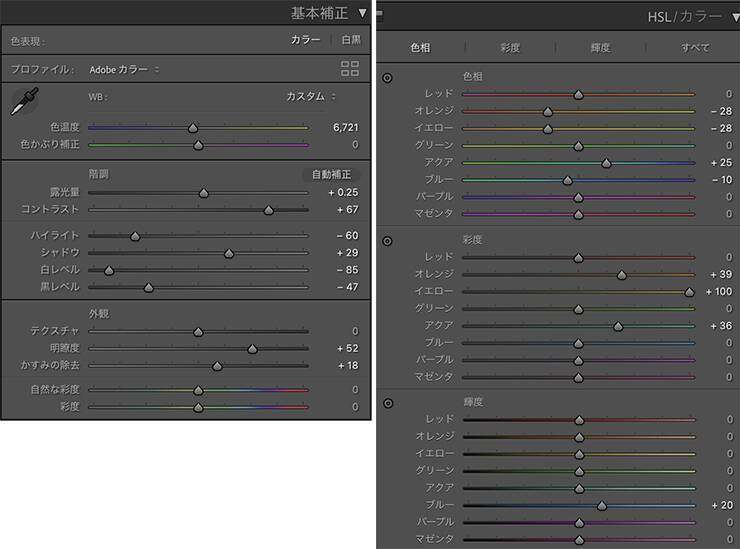Choose カラー color treatment

tap(305, 40)
